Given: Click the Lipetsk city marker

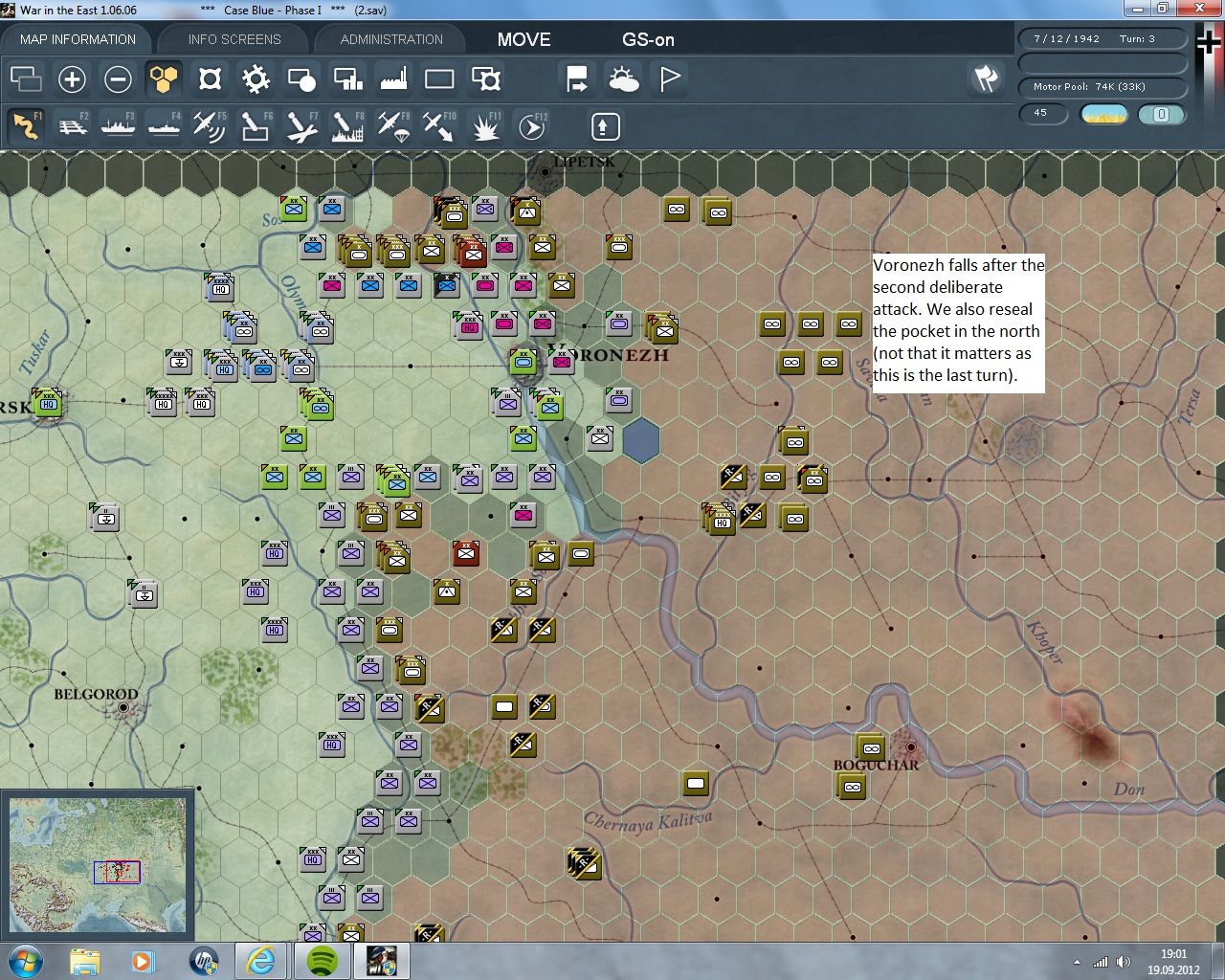Looking at the screenshot, I should click(x=545, y=173).
